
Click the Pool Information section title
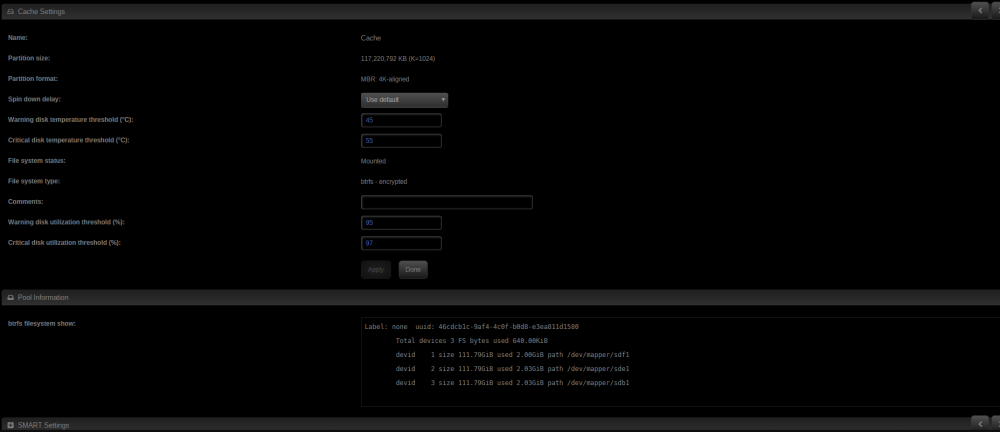(43, 297)
